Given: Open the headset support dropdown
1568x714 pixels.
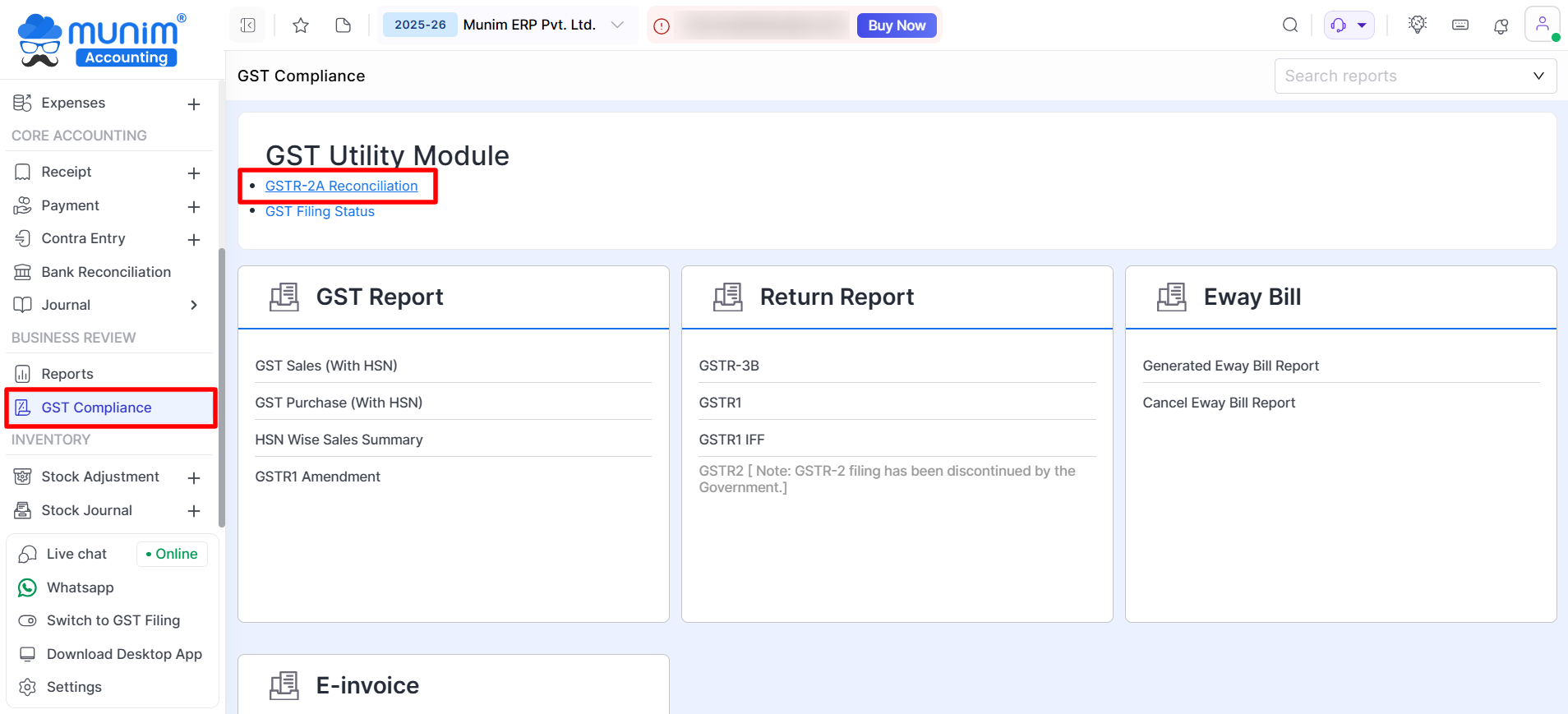Looking at the screenshot, I should tap(1349, 25).
